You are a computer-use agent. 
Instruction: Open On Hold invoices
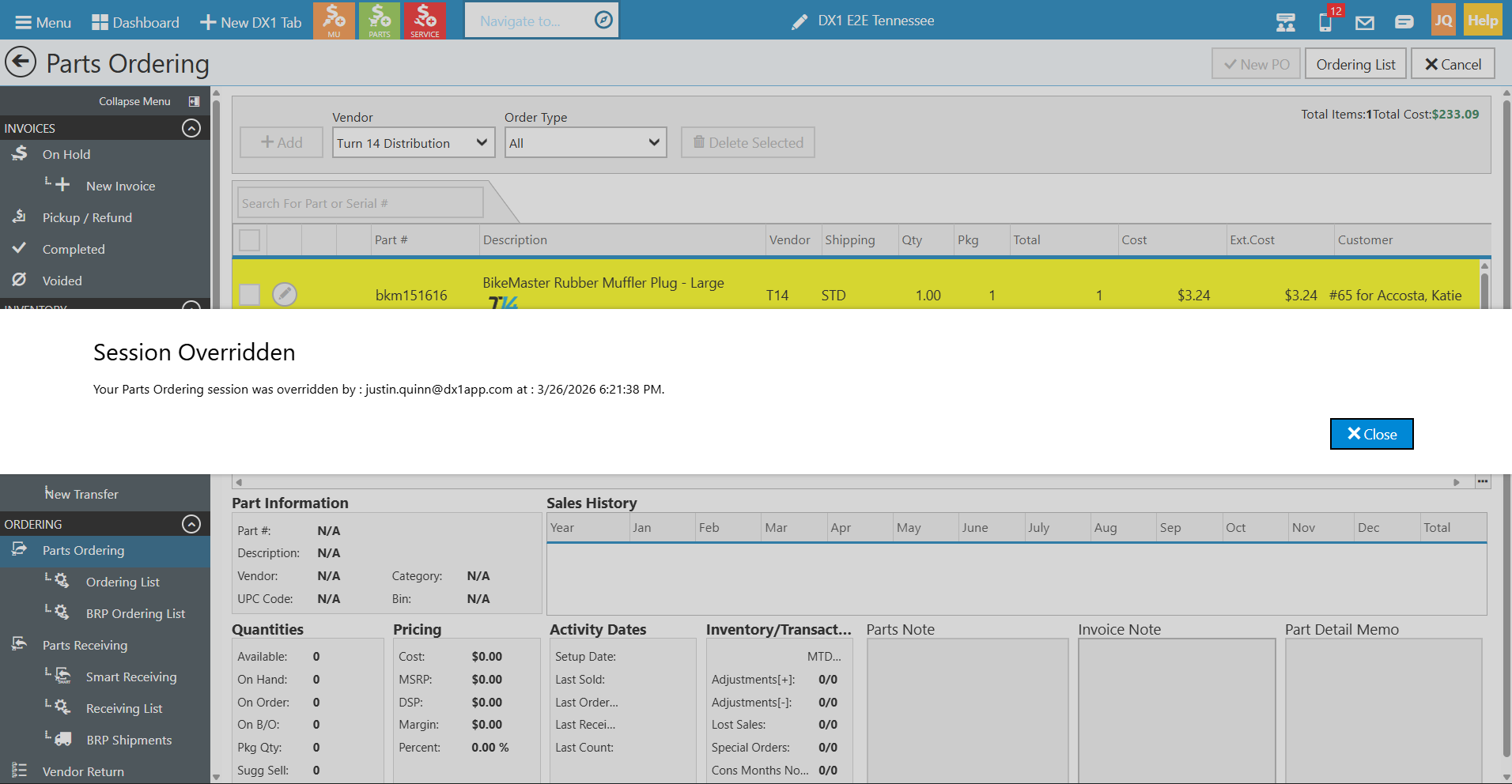click(x=66, y=154)
